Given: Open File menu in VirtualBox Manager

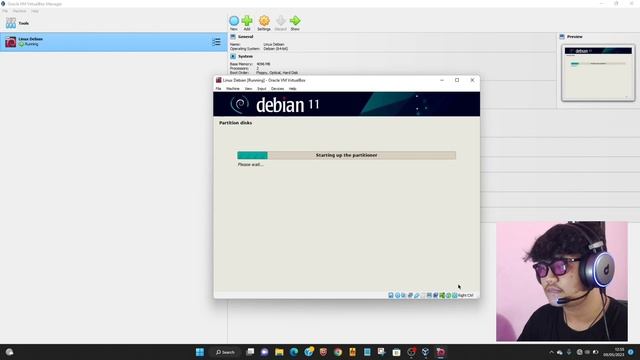Looking at the screenshot, I should (5, 11).
